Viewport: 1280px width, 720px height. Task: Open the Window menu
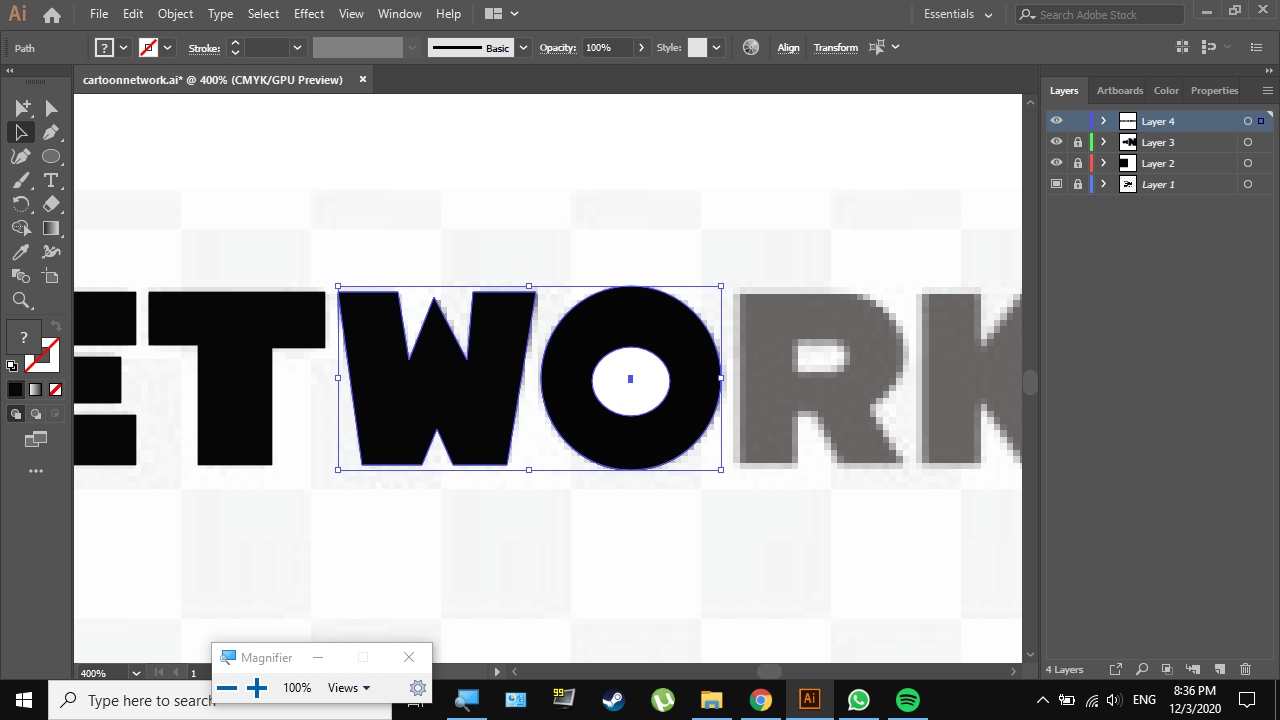tap(399, 14)
